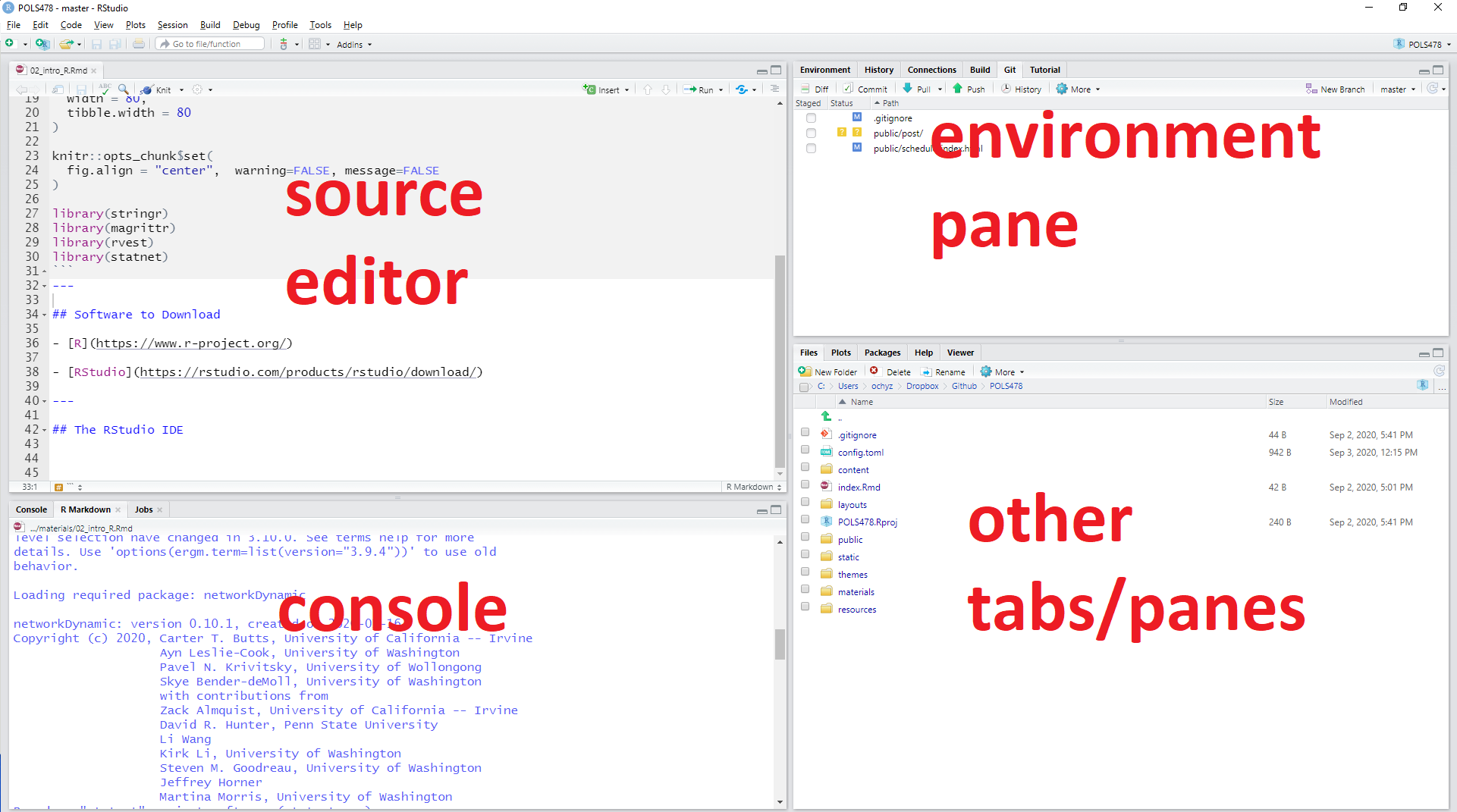This screenshot has height=812, width=1457.
Task: Click the Print document icon in the main toolbar
Action: click(x=139, y=44)
